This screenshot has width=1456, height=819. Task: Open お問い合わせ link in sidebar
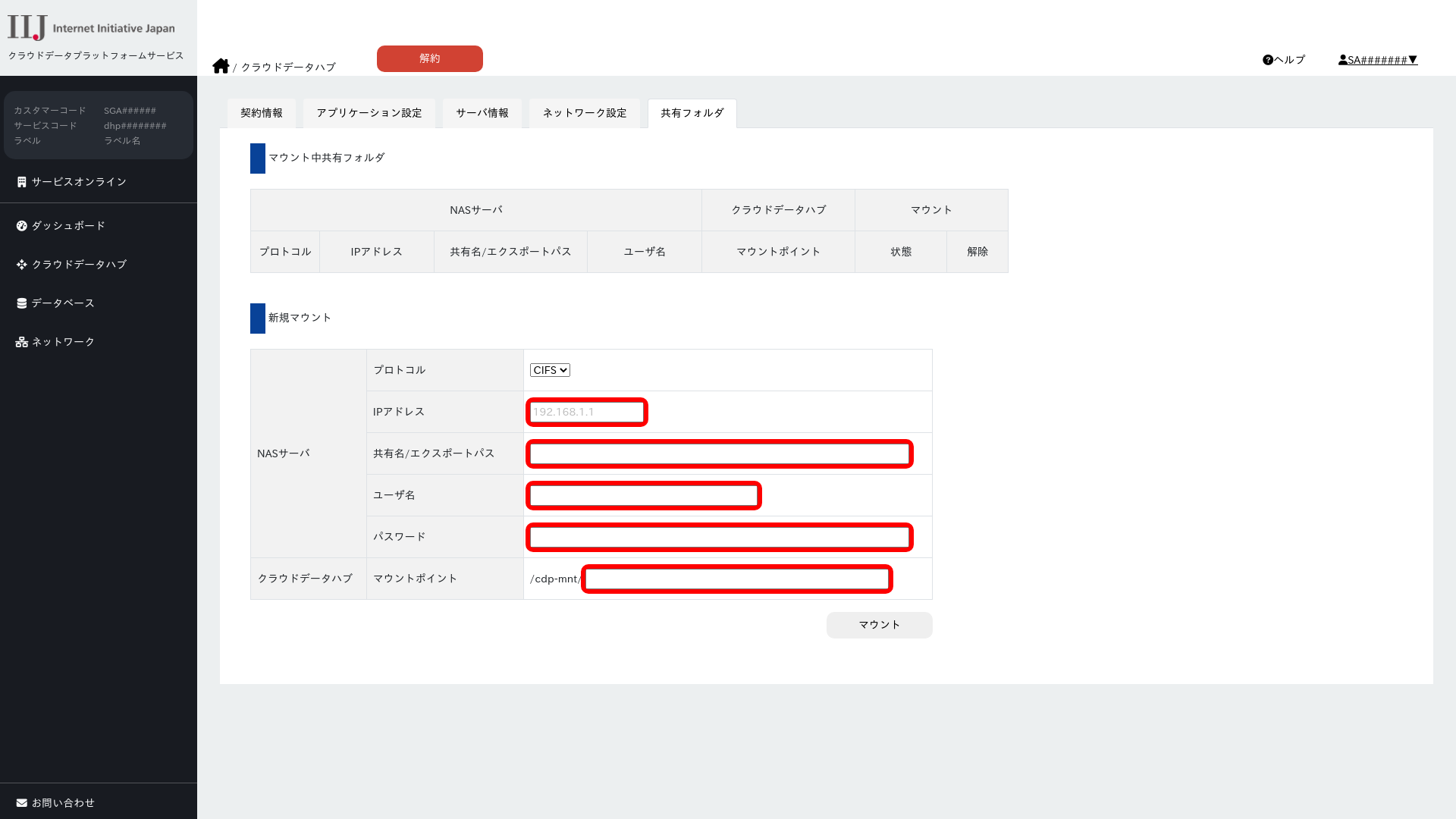tap(63, 803)
